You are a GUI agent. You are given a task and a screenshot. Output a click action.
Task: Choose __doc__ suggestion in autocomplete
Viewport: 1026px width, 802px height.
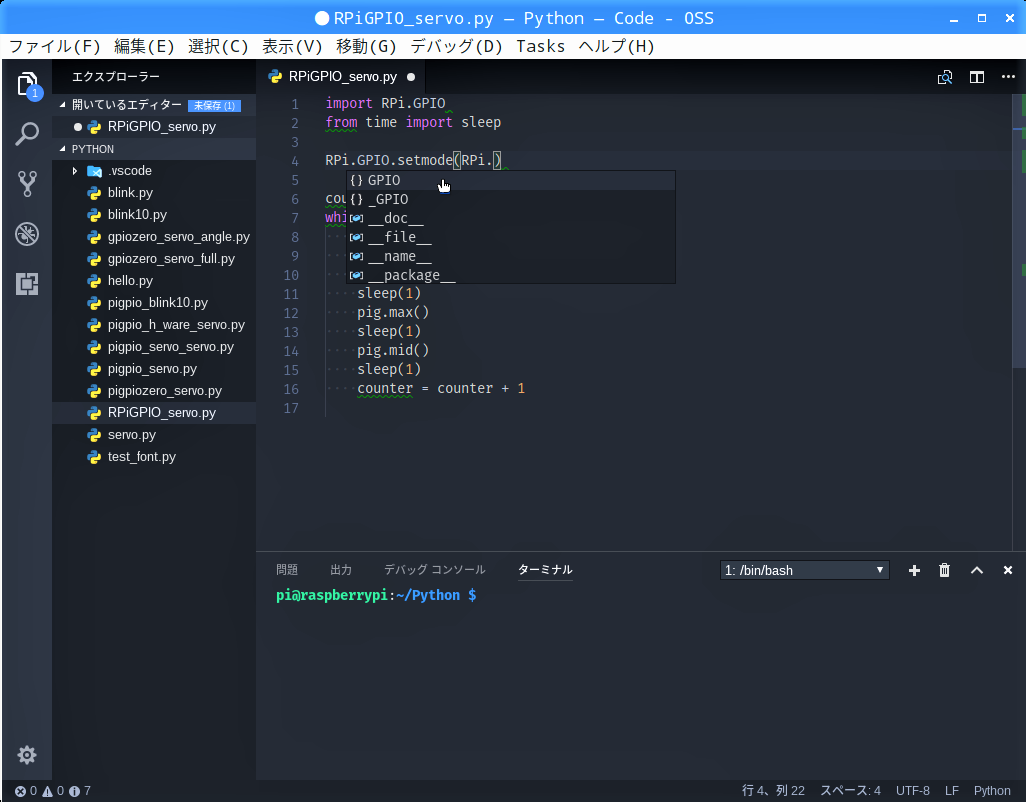click(x=510, y=218)
